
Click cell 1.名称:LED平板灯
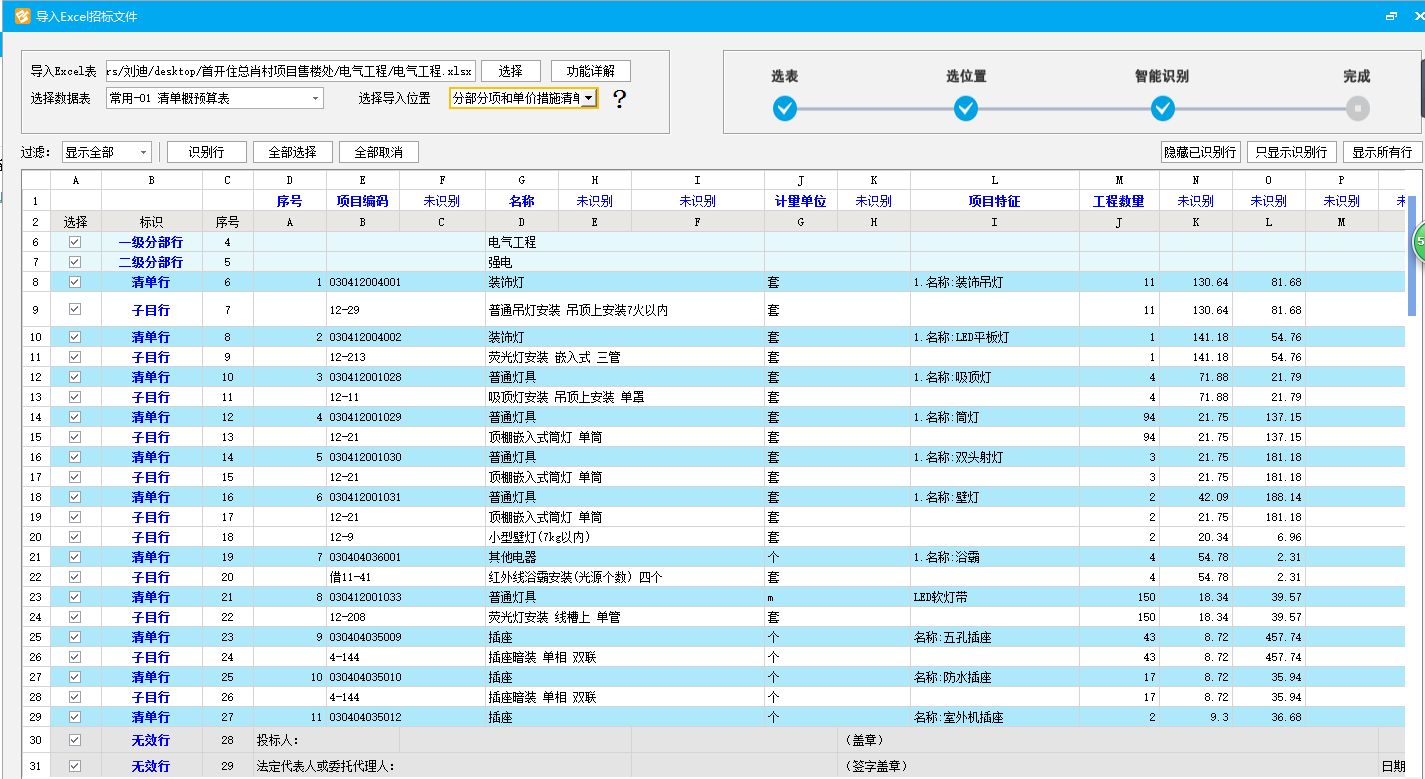[994, 337]
